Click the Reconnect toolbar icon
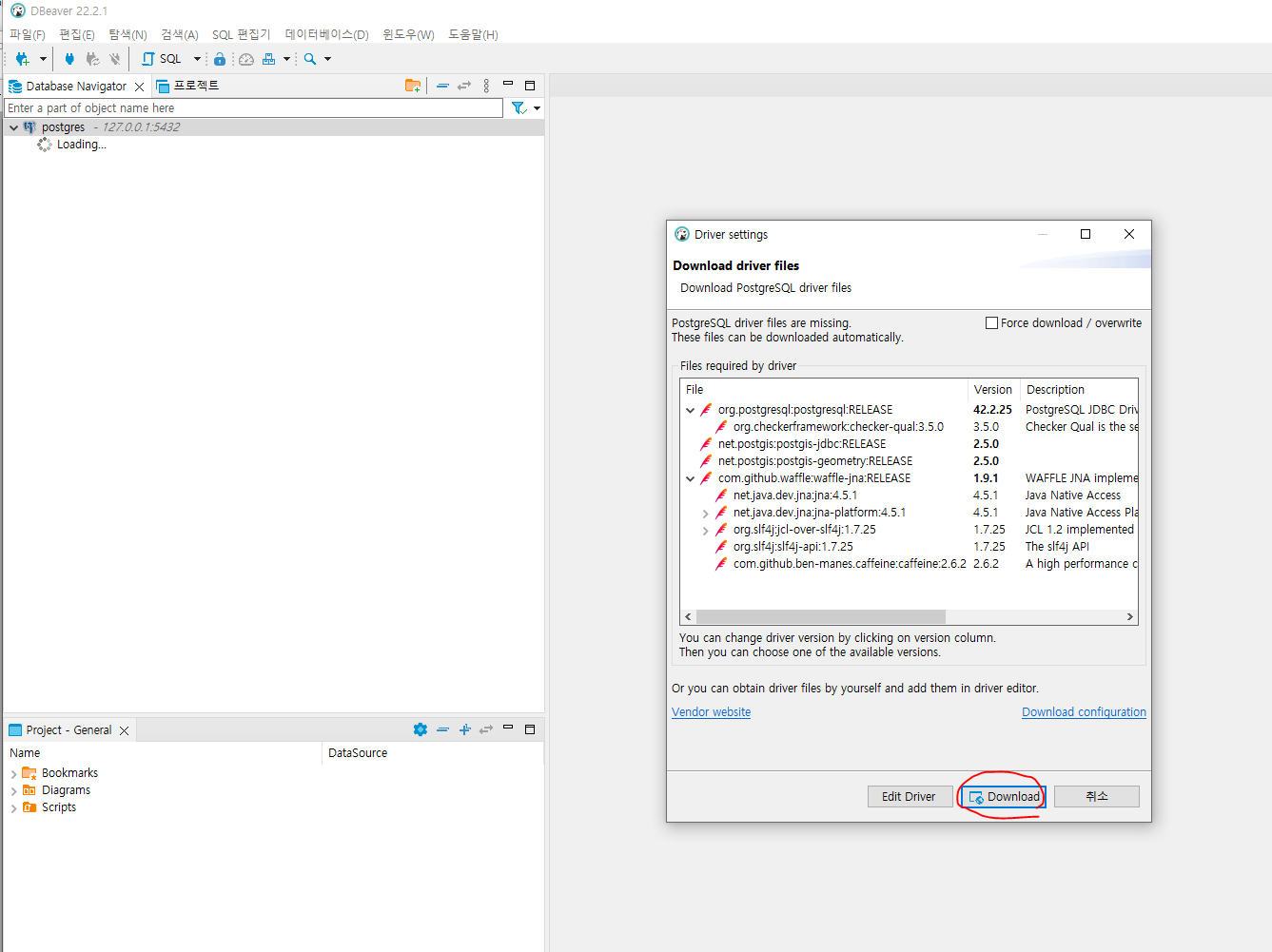The image size is (1272, 952). point(92,59)
